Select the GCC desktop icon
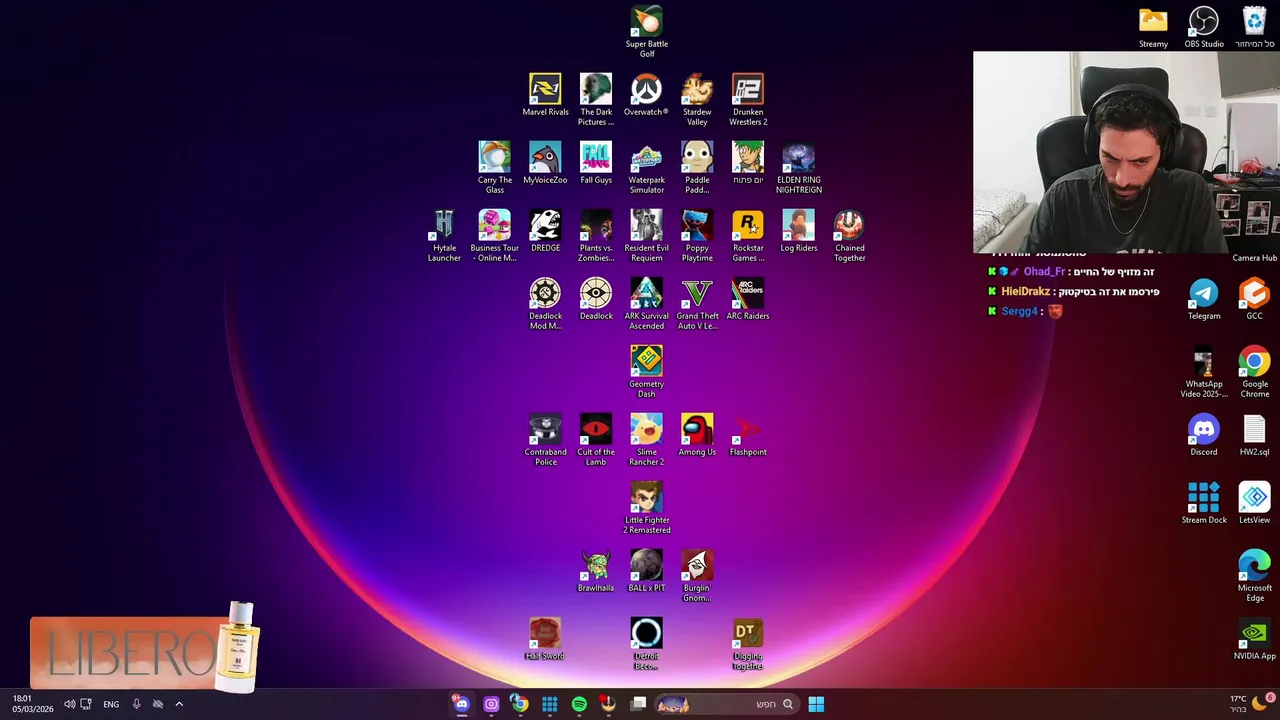This screenshot has width=1280, height=720. pyautogui.click(x=1254, y=299)
